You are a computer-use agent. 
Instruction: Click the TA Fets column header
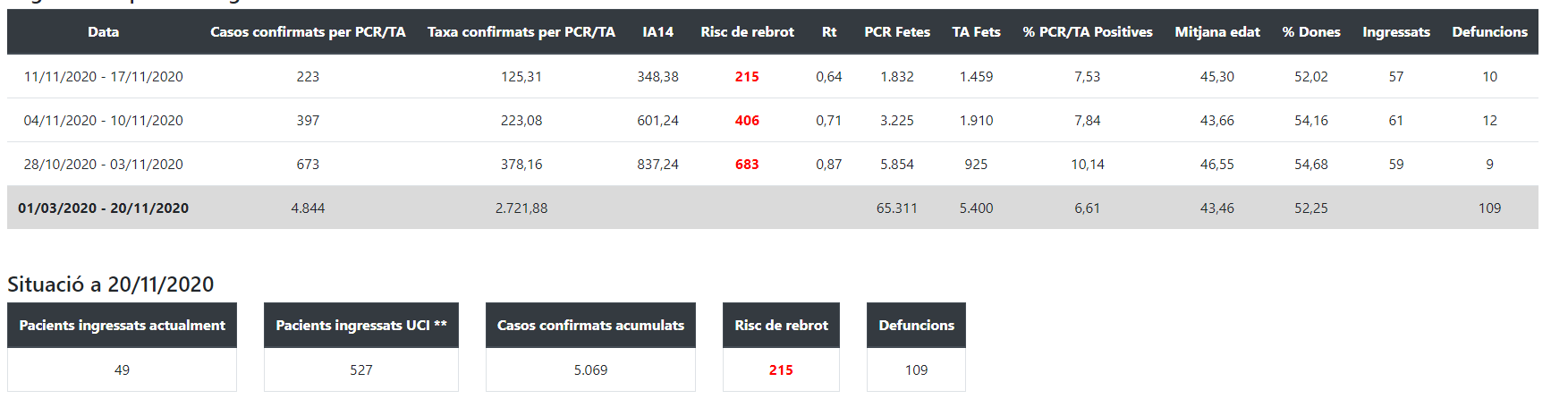[976, 32]
